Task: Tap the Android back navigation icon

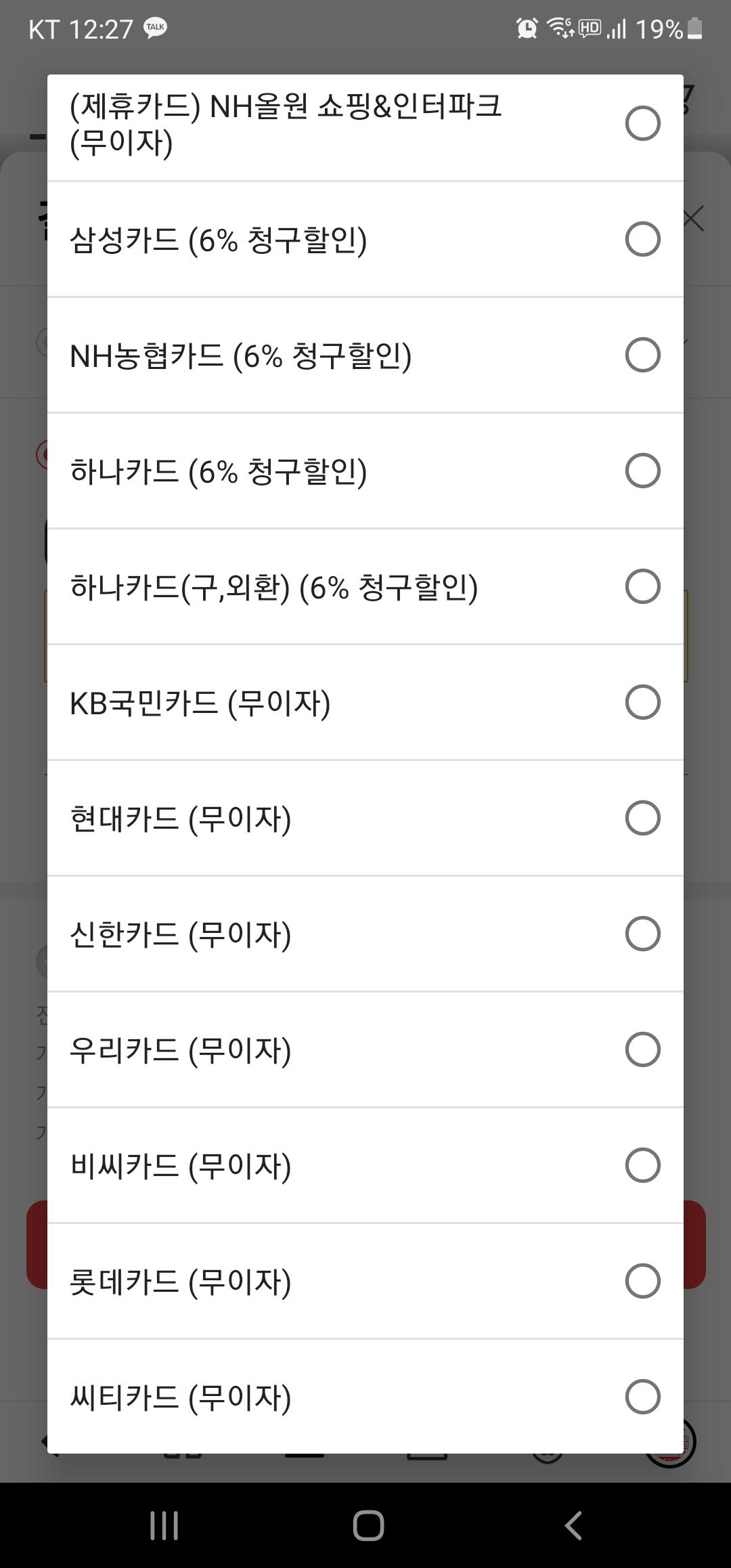Action: (x=573, y=1525)
